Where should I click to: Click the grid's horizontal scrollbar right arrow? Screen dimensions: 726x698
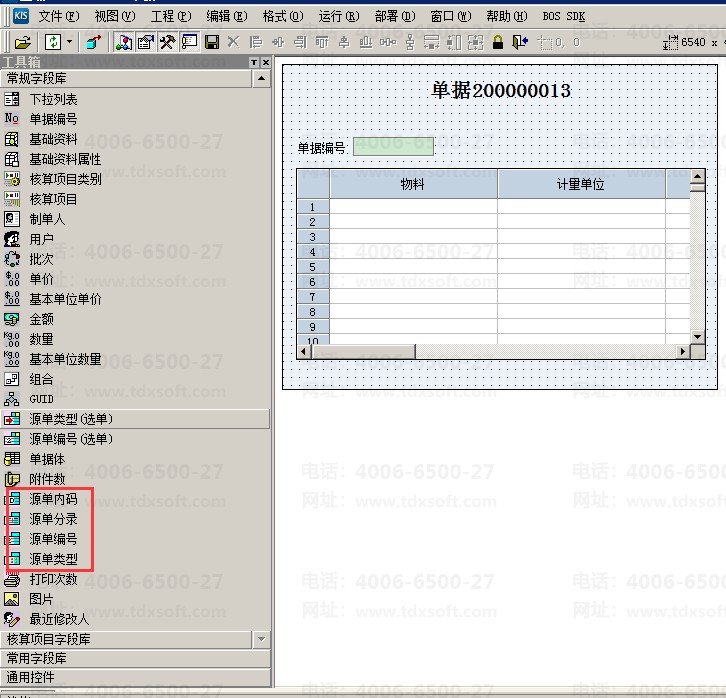684,352
